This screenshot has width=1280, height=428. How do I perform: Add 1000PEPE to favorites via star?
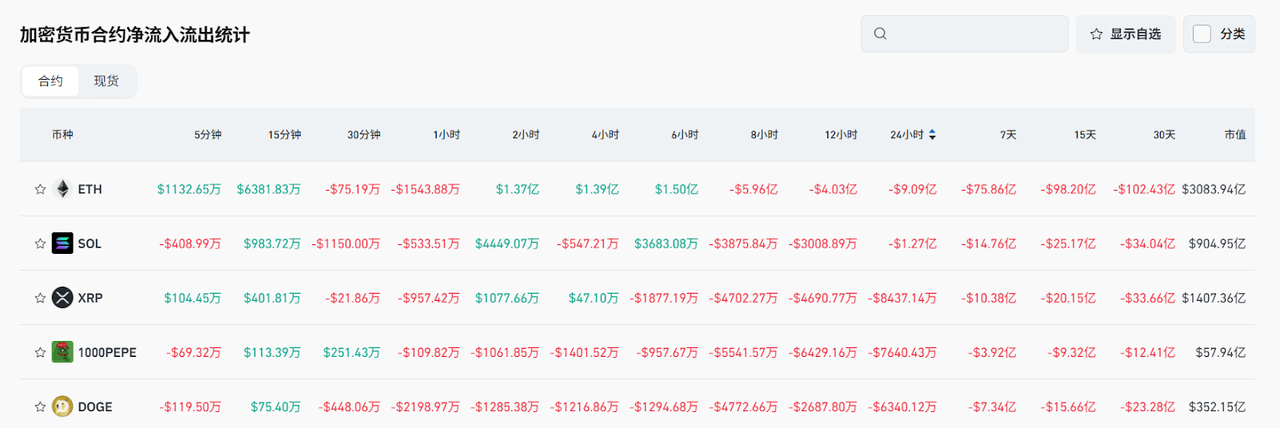pos(40,352)
